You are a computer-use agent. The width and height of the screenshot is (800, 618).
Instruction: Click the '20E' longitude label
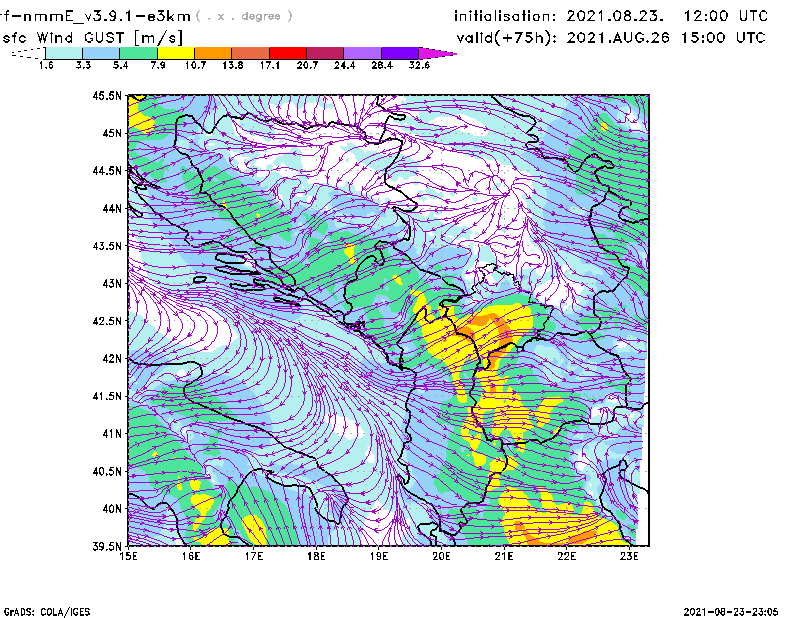click(441, 556)
